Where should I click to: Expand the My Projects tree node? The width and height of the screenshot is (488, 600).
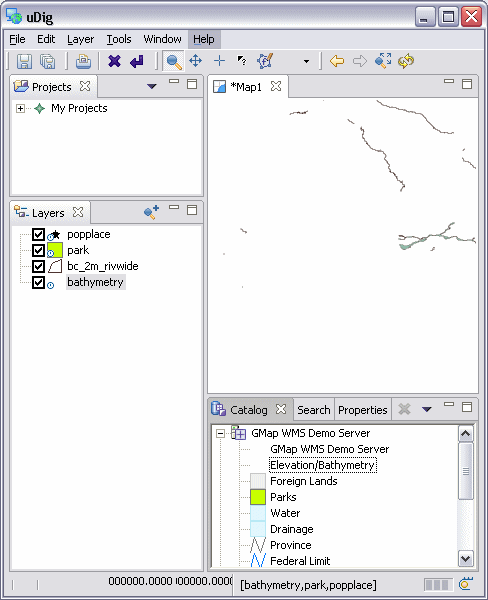click(x=20, y=109)
